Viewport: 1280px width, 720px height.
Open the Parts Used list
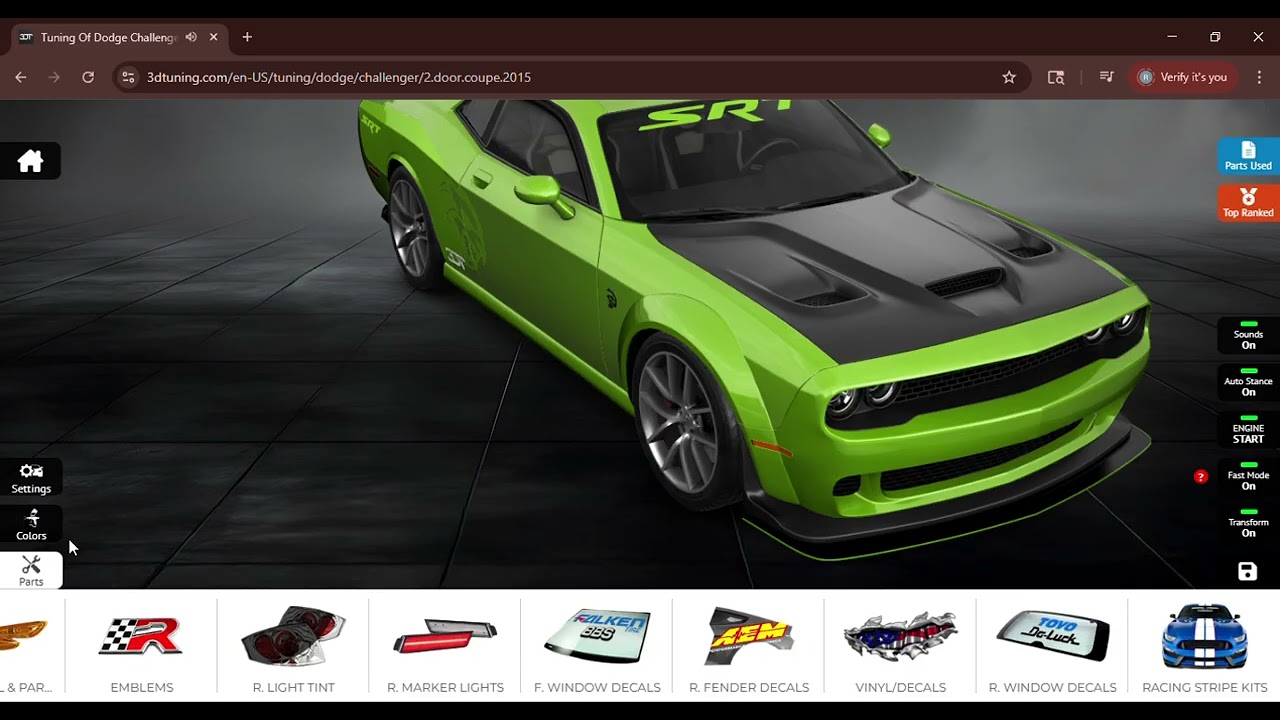pos(1248,156)
